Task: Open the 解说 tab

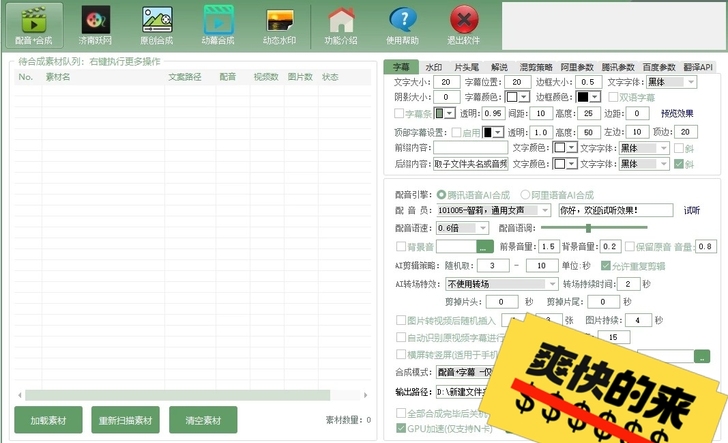Action: (x=499, y=67)
